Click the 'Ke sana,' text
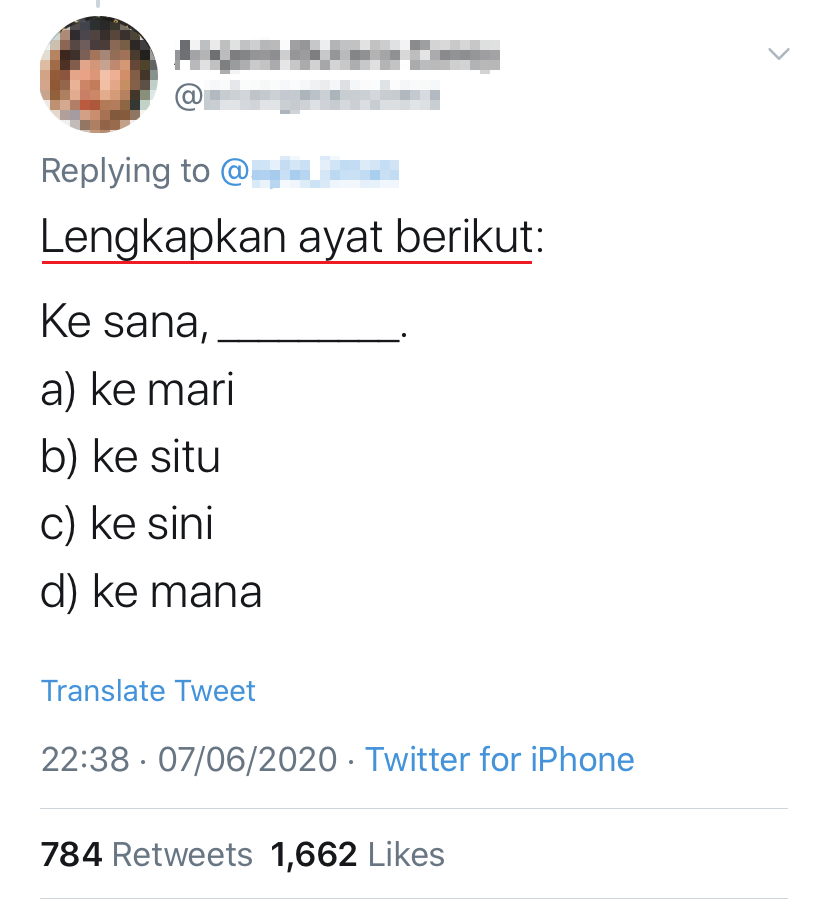The width and height of the screenshot is (828, 901). tap(125, 323)
